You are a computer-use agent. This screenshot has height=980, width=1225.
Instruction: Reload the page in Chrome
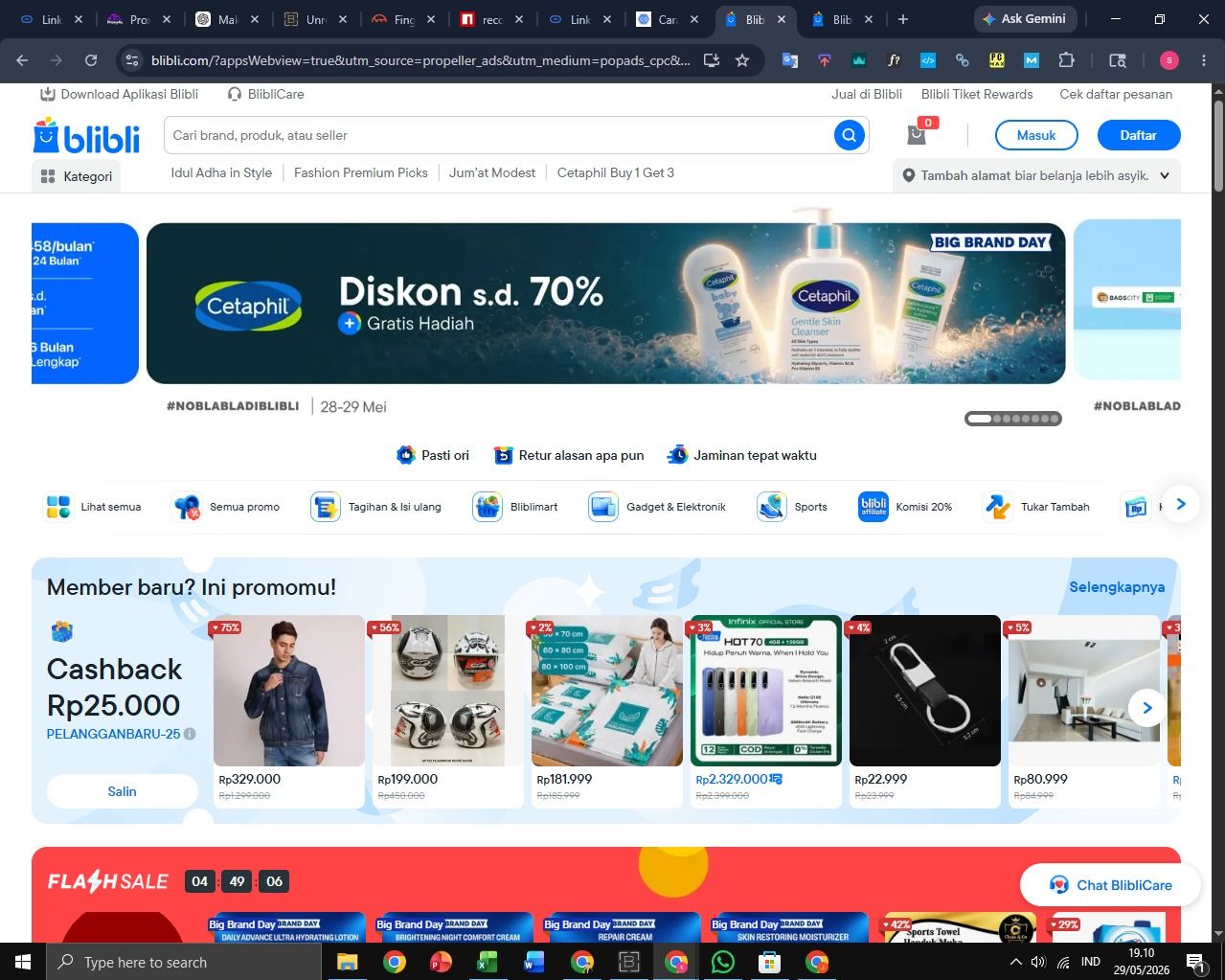tap(91, 60)
